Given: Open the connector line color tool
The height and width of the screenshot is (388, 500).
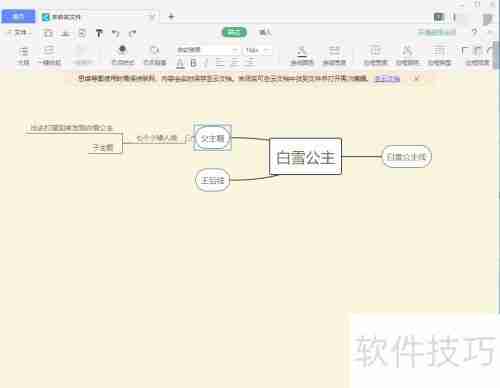Looking at the screenshot, I should coord(302,56).
